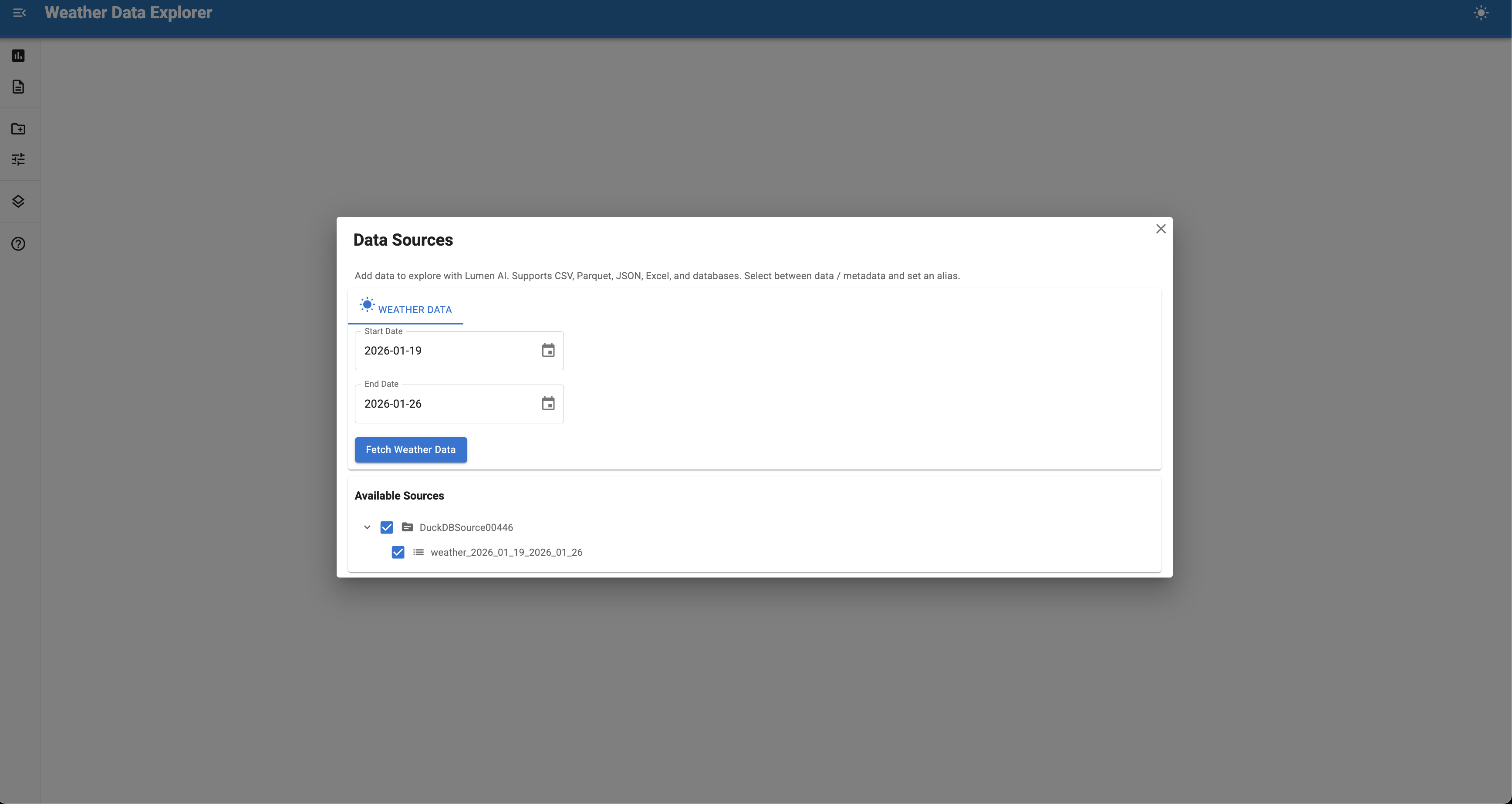The image size is (1512, 804).
Task: Click the add folder sources icon
Action: click(x=18, y=128)
